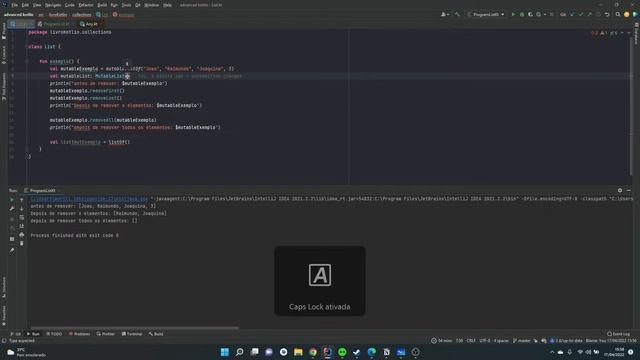Open the TODO tool window
This screenshot has width=640, height=360.
click(54, 334)
